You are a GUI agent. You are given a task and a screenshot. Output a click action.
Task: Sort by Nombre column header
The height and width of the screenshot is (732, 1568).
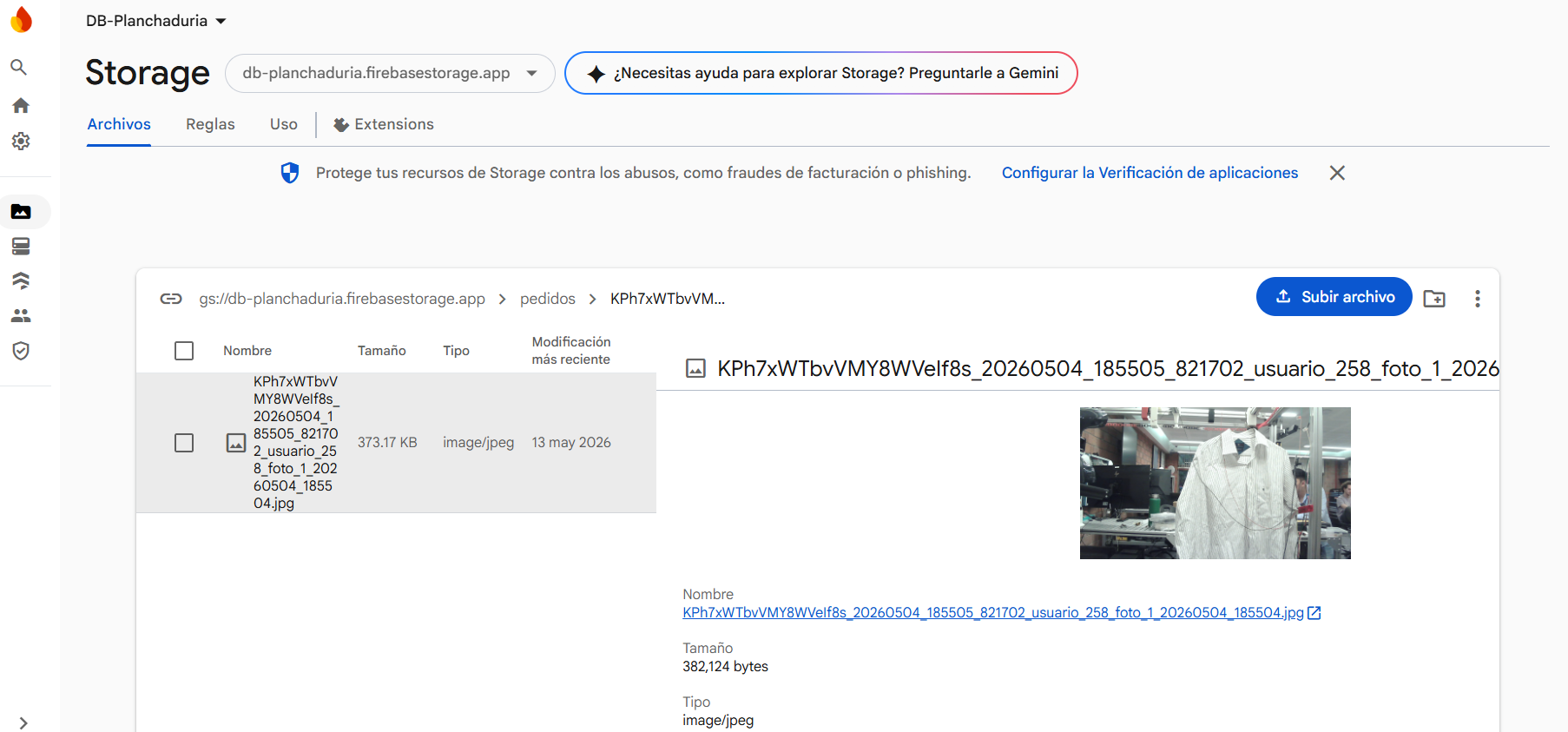pyautogui.click(x=247, y=351)
